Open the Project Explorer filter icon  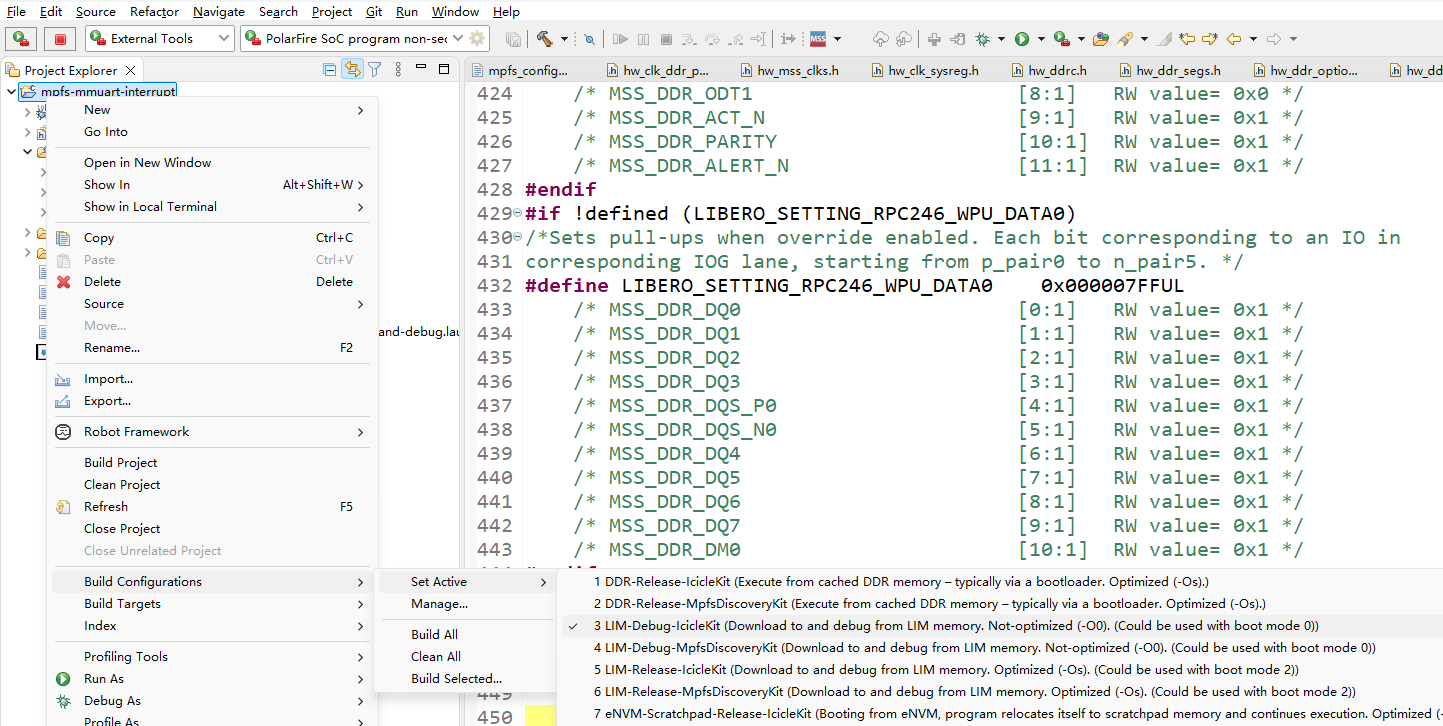(374, 70)
